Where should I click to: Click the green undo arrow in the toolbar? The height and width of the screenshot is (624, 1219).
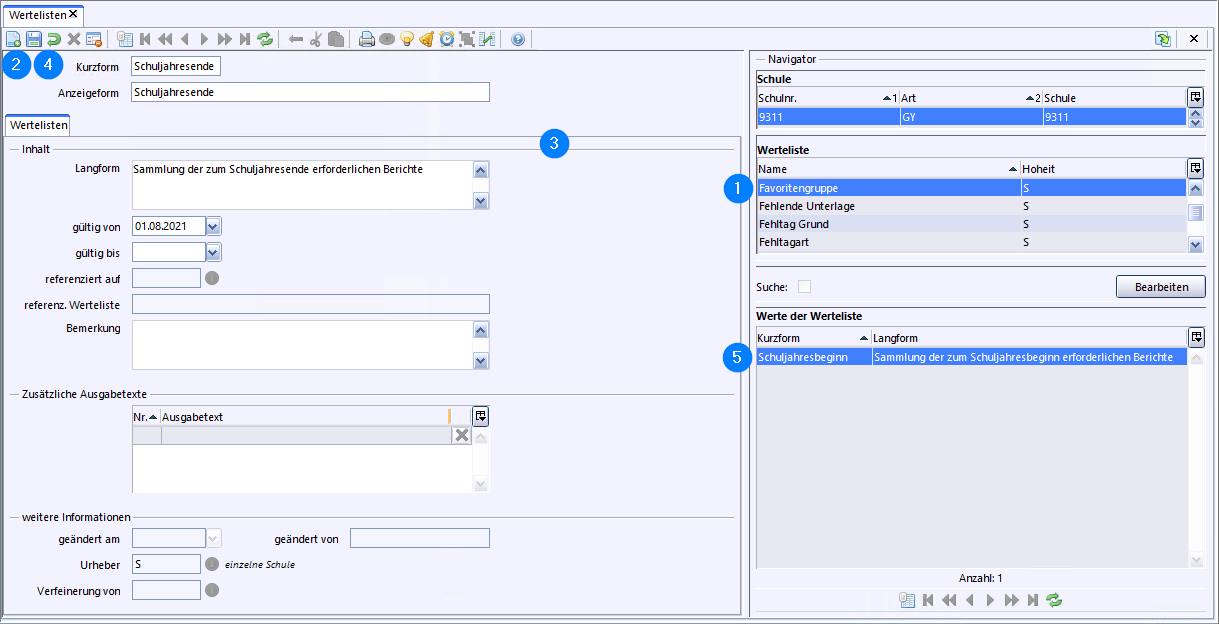click(x=54, y=40)
